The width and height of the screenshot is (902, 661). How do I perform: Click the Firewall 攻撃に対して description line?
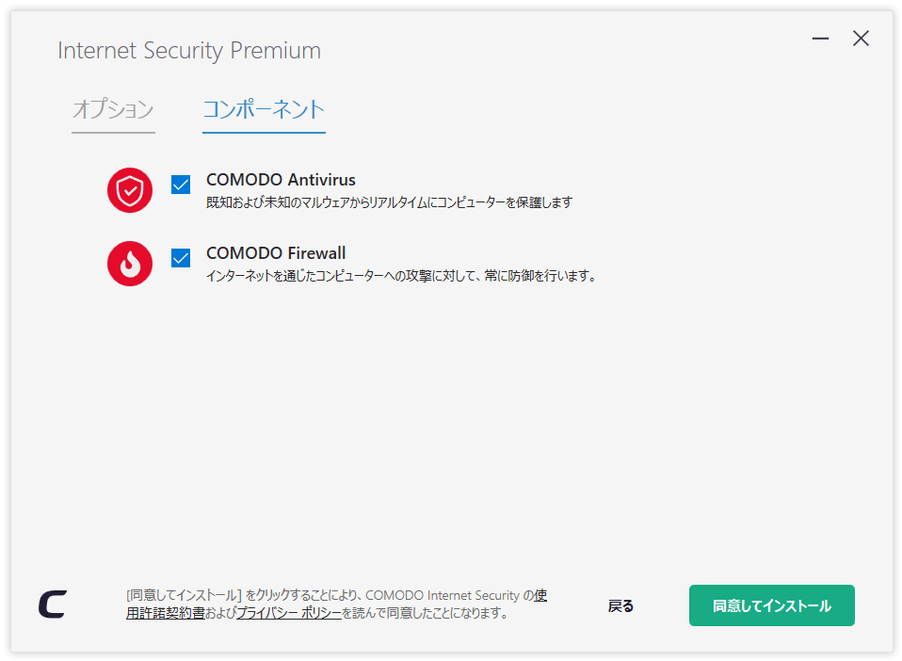coord(402,276)
